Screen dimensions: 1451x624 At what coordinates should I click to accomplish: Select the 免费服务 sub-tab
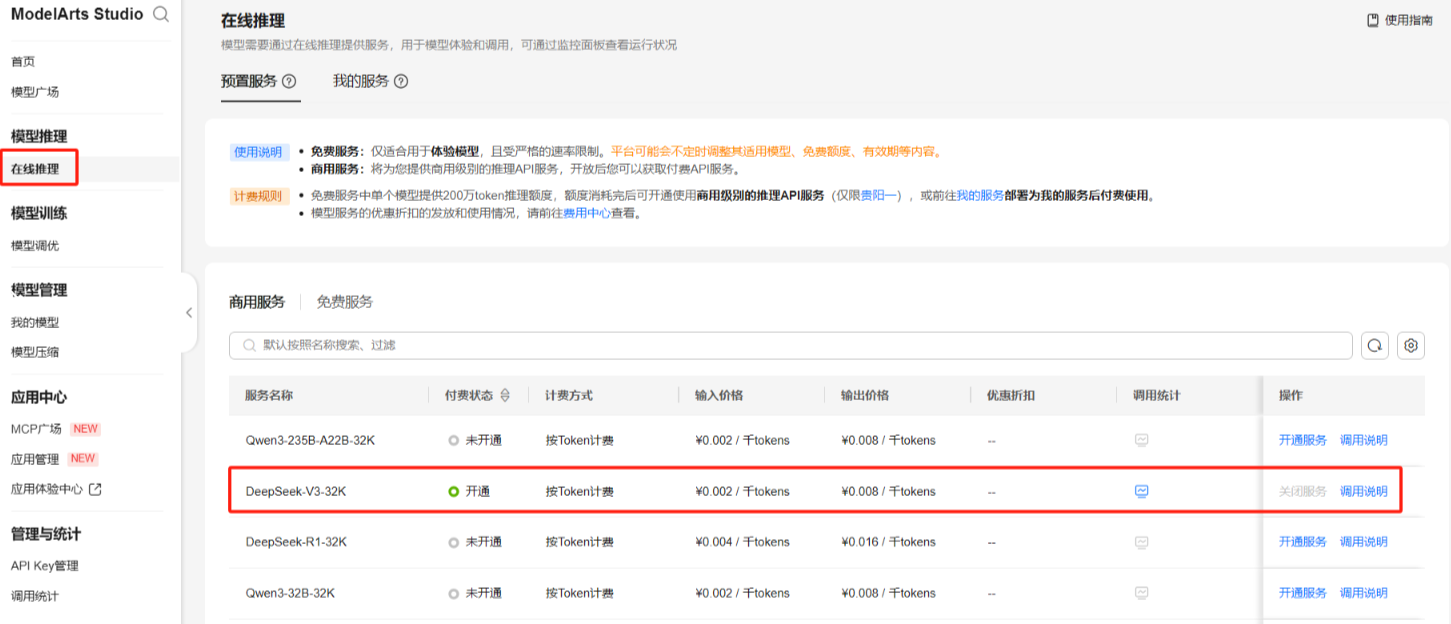tap(345, 301)
